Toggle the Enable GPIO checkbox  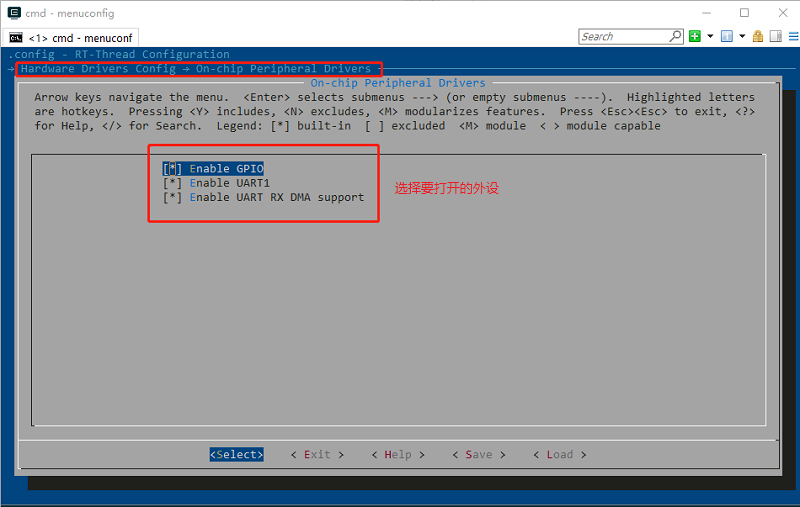[170, 169]
